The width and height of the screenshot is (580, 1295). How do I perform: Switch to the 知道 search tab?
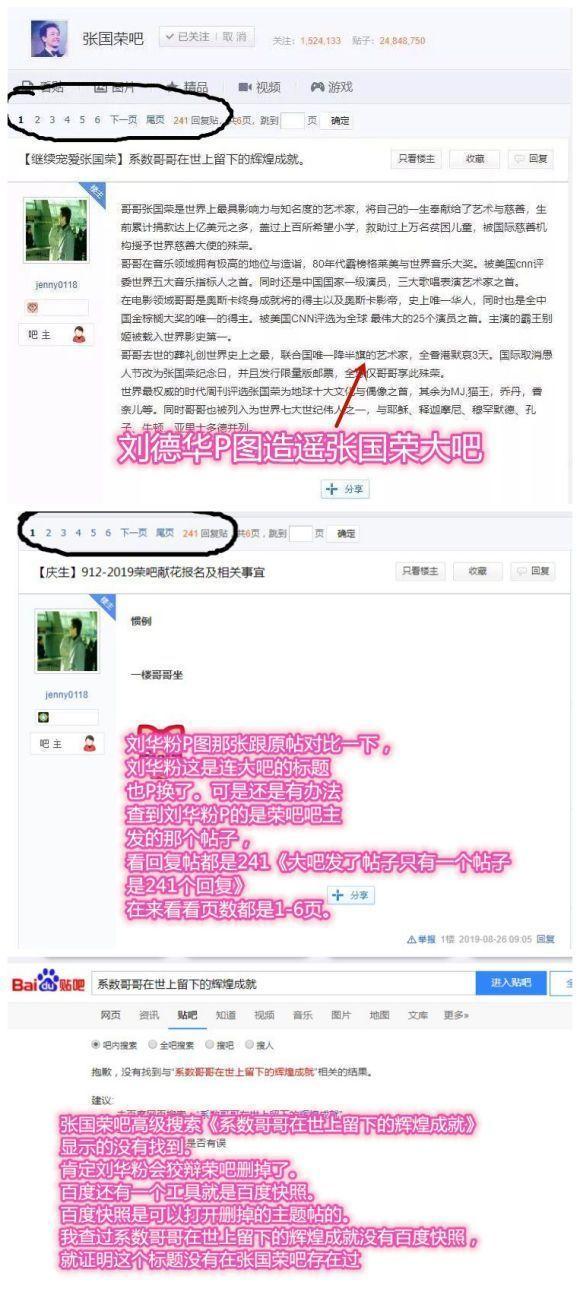226,1015
